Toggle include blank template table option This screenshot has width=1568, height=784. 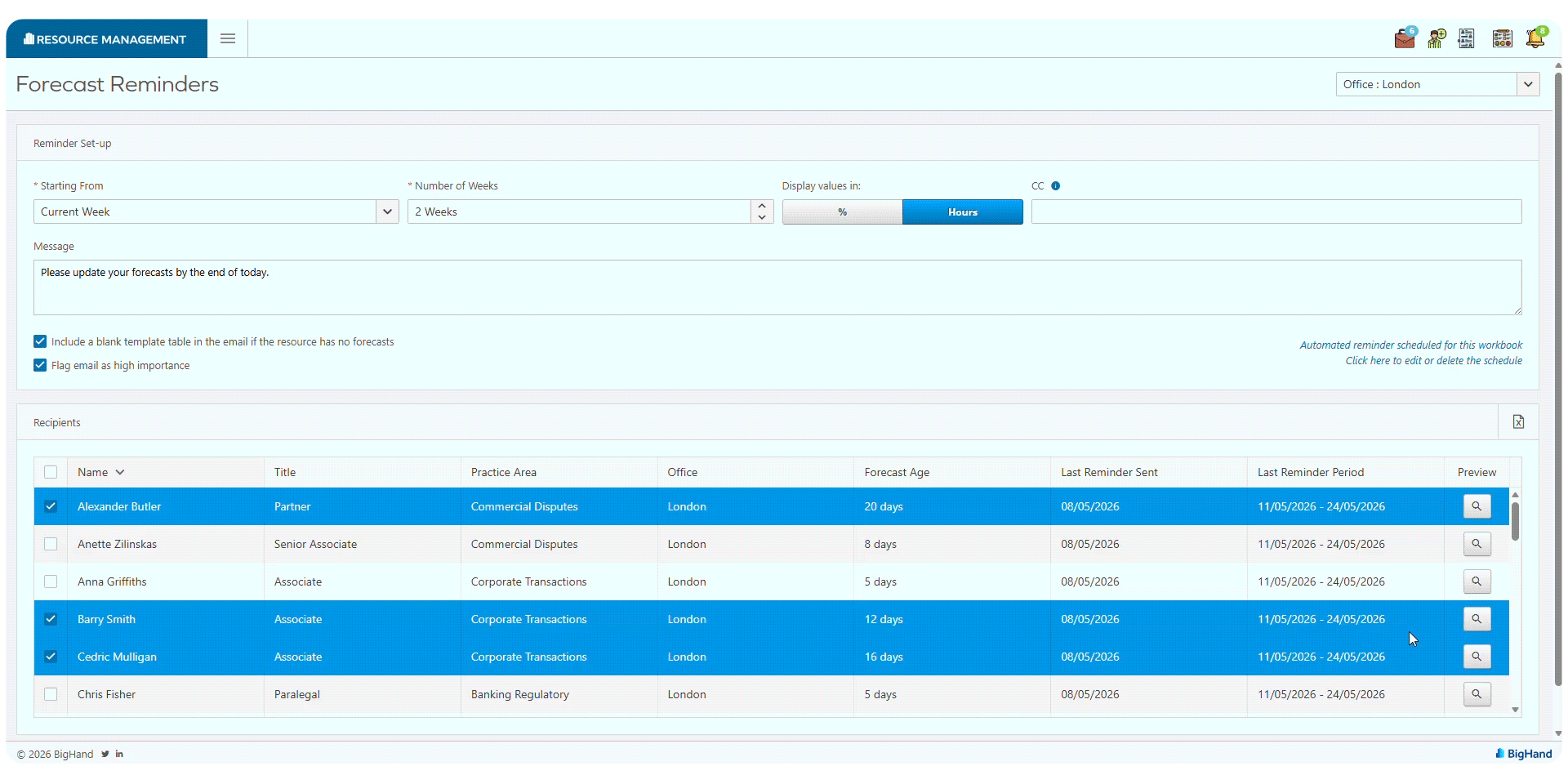[x=40, y=341]
